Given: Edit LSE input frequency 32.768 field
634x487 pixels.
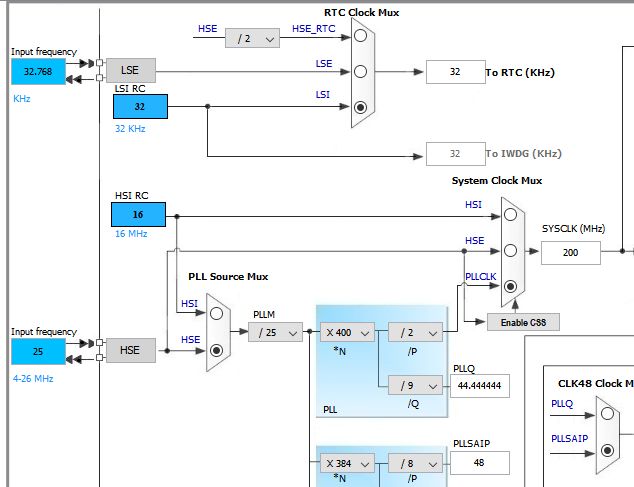Looking at the screenshot, I should coord(38,72).
